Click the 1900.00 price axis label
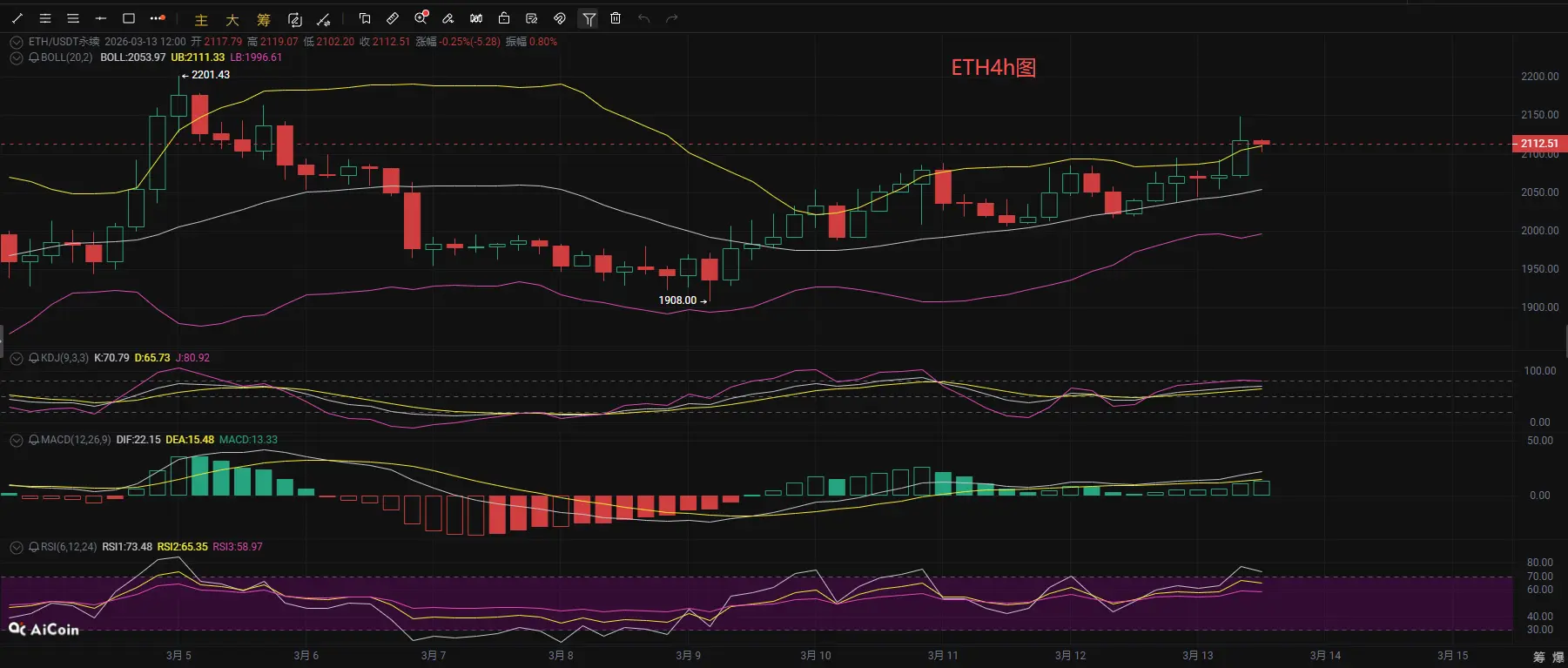This screenshot has width=1568, height=668. coord(1540,307)
